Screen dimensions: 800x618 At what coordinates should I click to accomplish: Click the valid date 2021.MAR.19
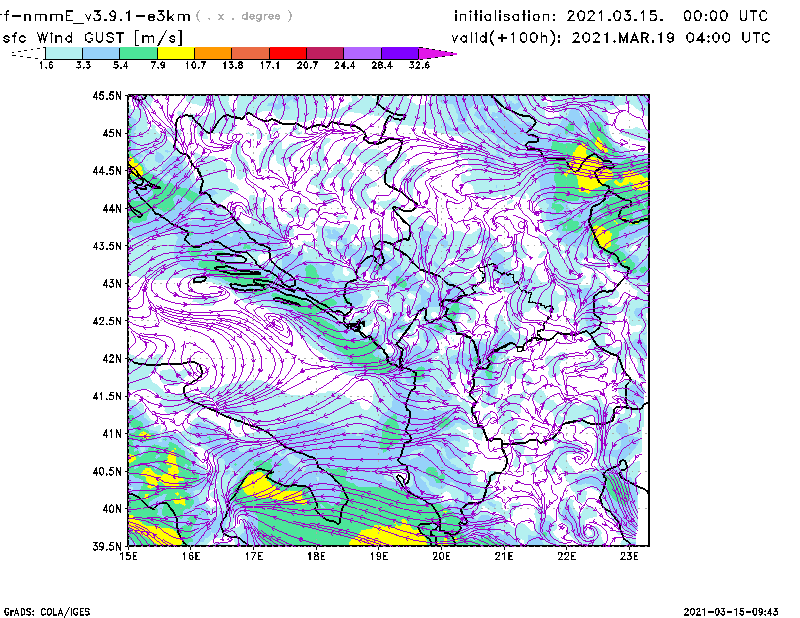click(623, 38)
